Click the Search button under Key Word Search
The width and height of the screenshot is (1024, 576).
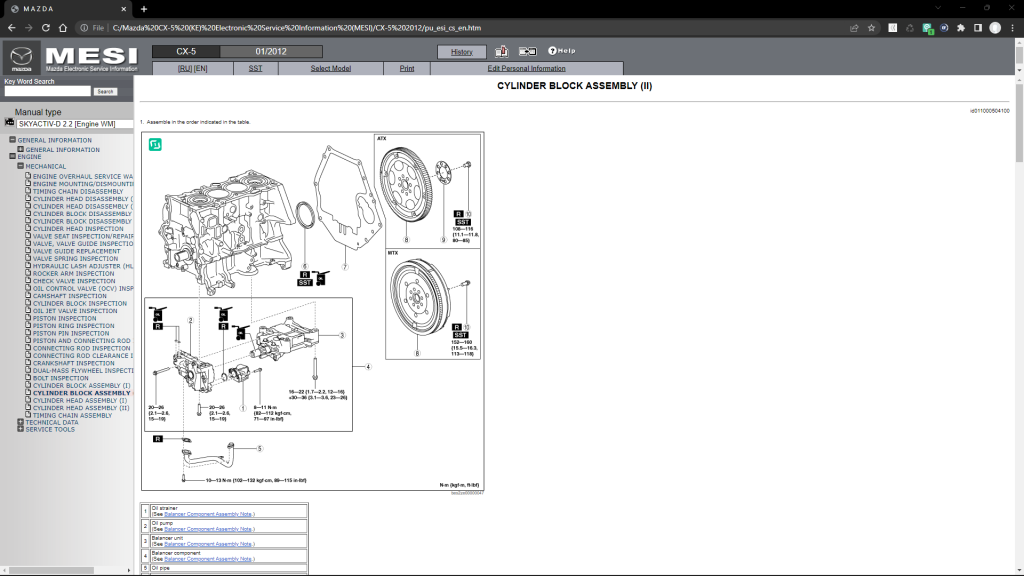104,90
